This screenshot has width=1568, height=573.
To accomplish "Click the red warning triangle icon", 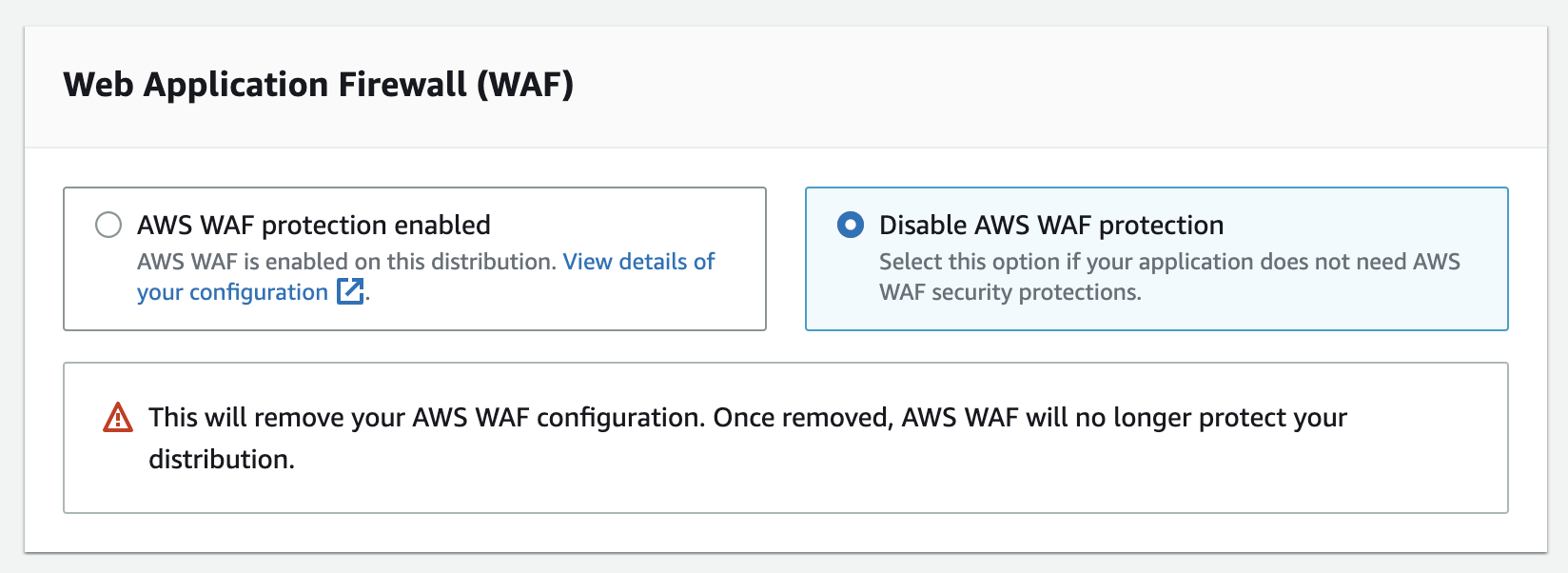I will point(118,418).
